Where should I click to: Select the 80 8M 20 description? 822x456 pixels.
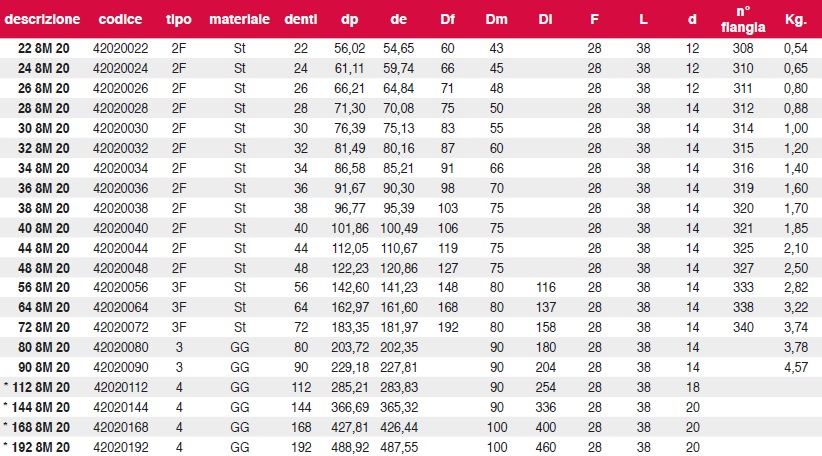tap(44, 347)
